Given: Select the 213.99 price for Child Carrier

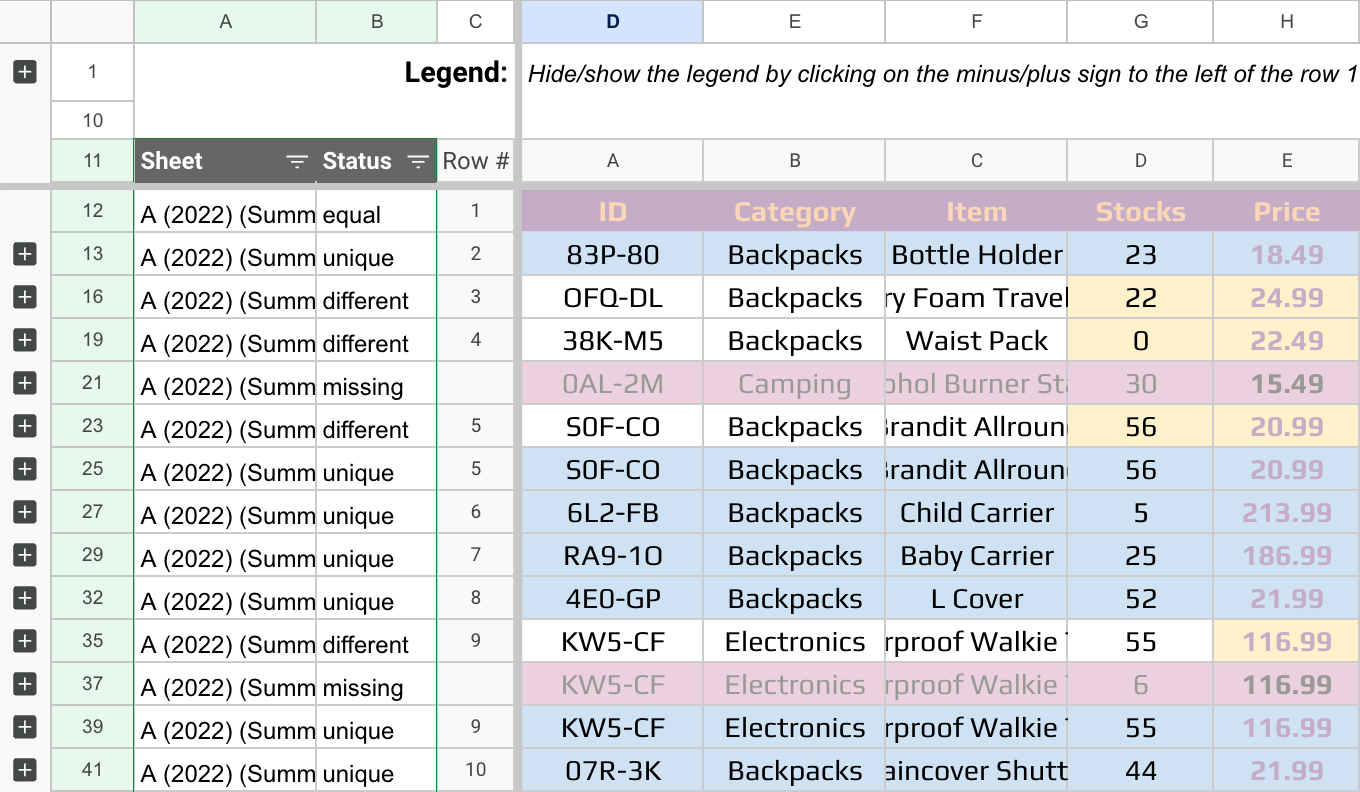Looking at the screenshot, I should coord(1286,512).
